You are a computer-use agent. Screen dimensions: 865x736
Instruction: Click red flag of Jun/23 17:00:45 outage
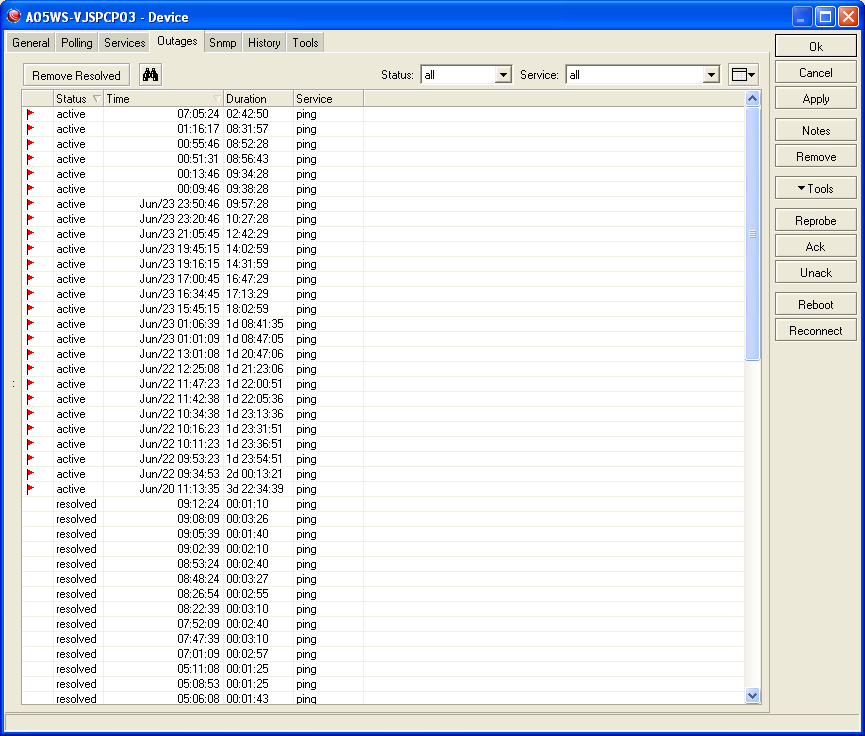(30, 279)
